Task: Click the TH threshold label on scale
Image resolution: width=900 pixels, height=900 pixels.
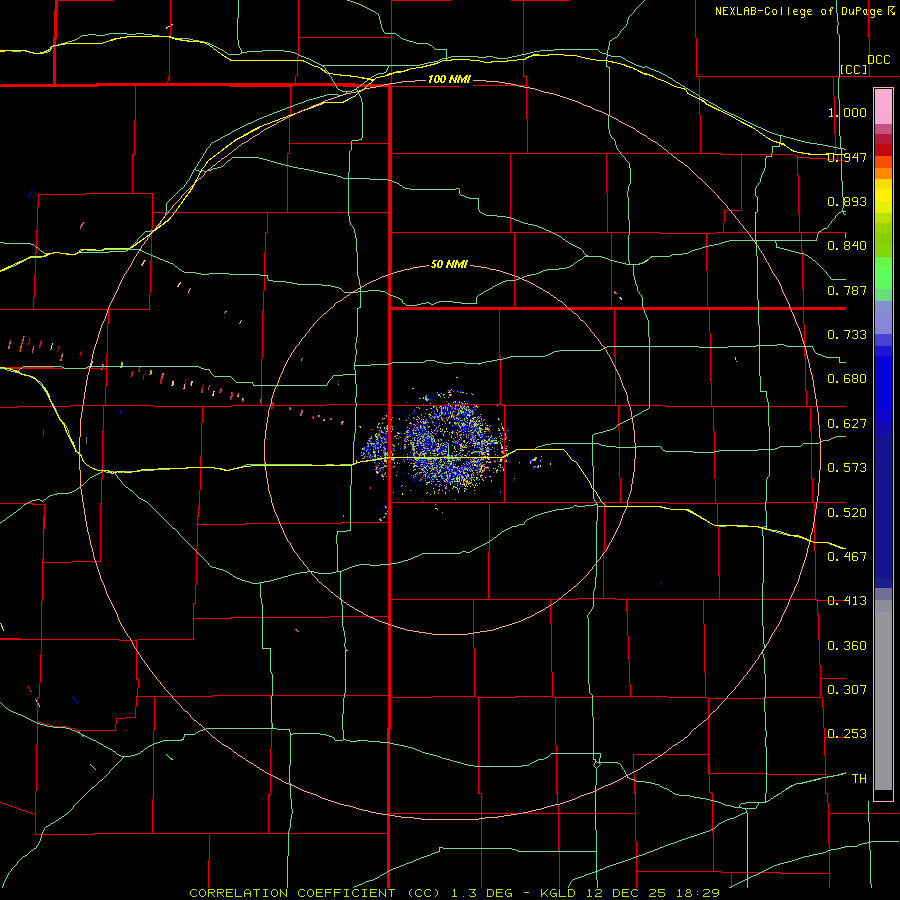Action: [x=859, y=779]
